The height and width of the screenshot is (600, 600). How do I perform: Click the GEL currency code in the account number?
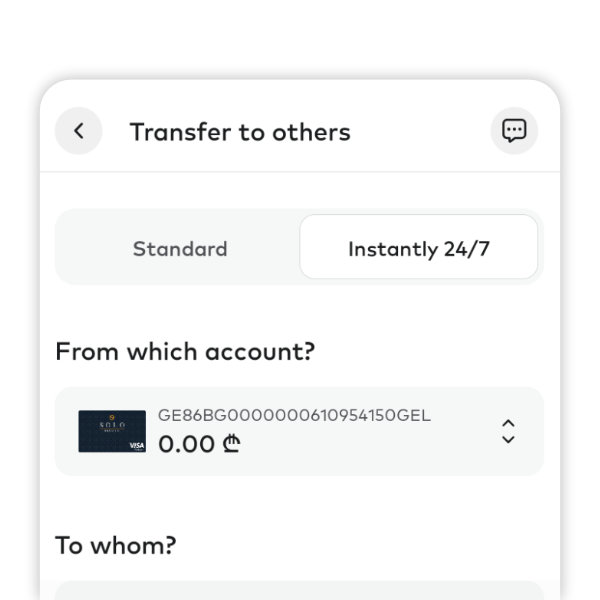point(415,415)
